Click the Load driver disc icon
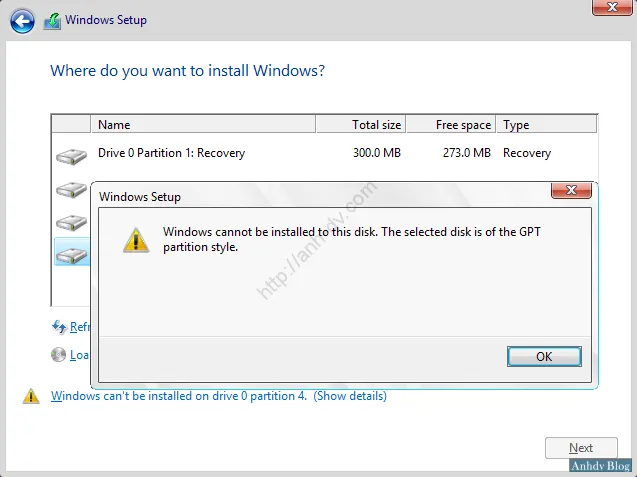The image size is (637, 477). (x=58, y=354)
